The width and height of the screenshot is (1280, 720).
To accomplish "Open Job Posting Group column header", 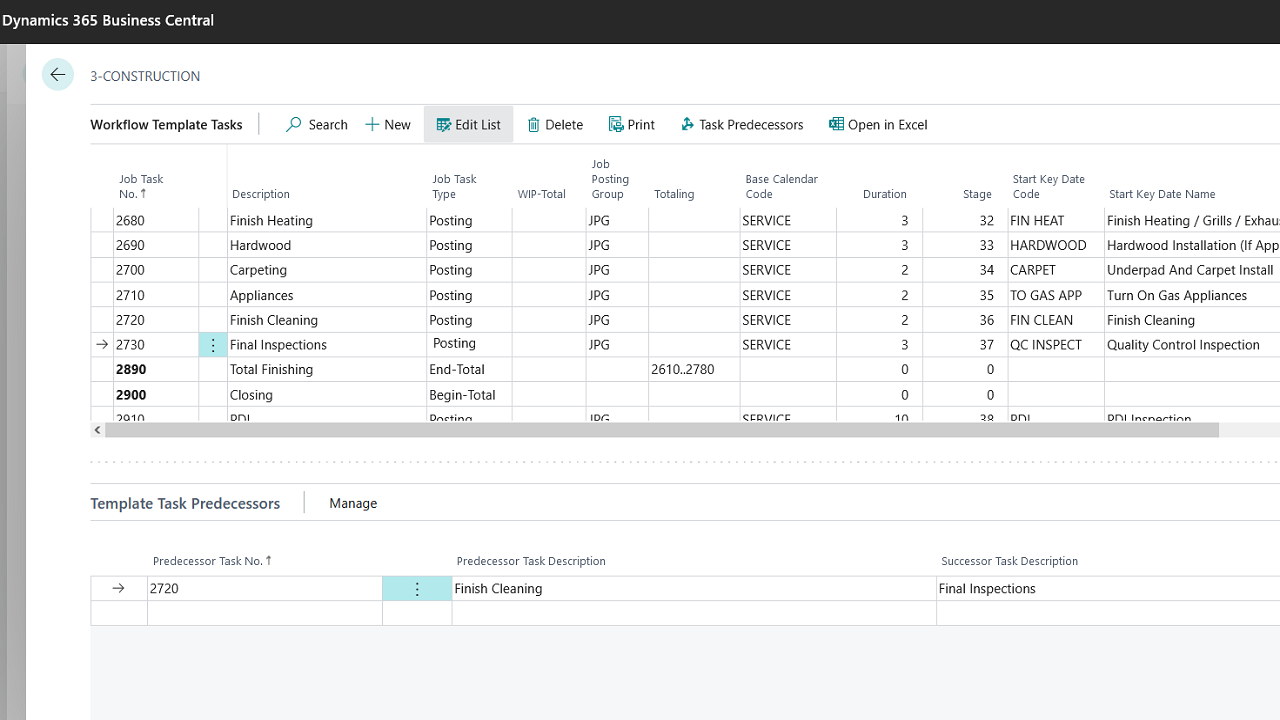I will coord(610,179).
